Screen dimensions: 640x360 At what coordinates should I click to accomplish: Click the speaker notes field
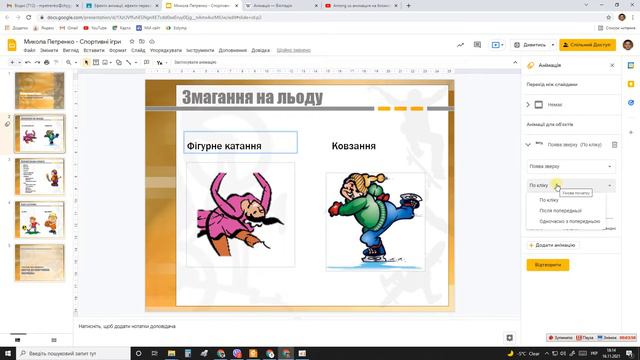[296, 327]
